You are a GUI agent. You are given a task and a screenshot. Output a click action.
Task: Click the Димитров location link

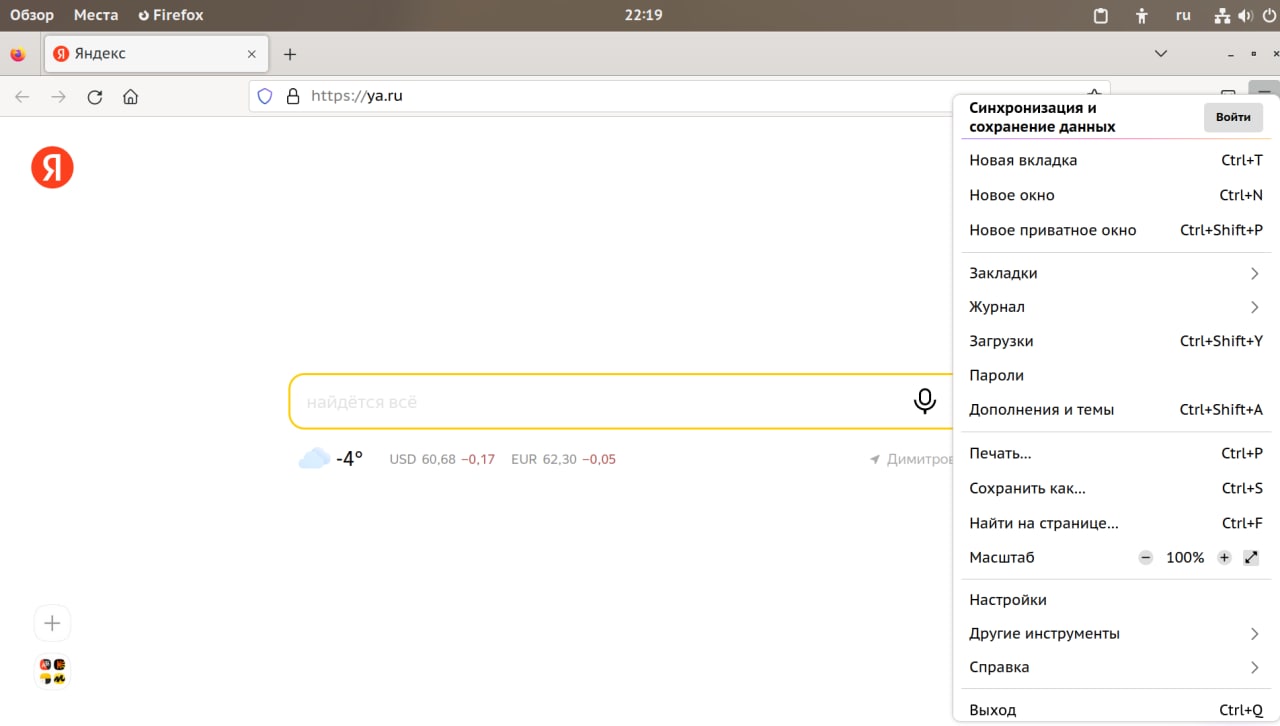pos(912,460)
